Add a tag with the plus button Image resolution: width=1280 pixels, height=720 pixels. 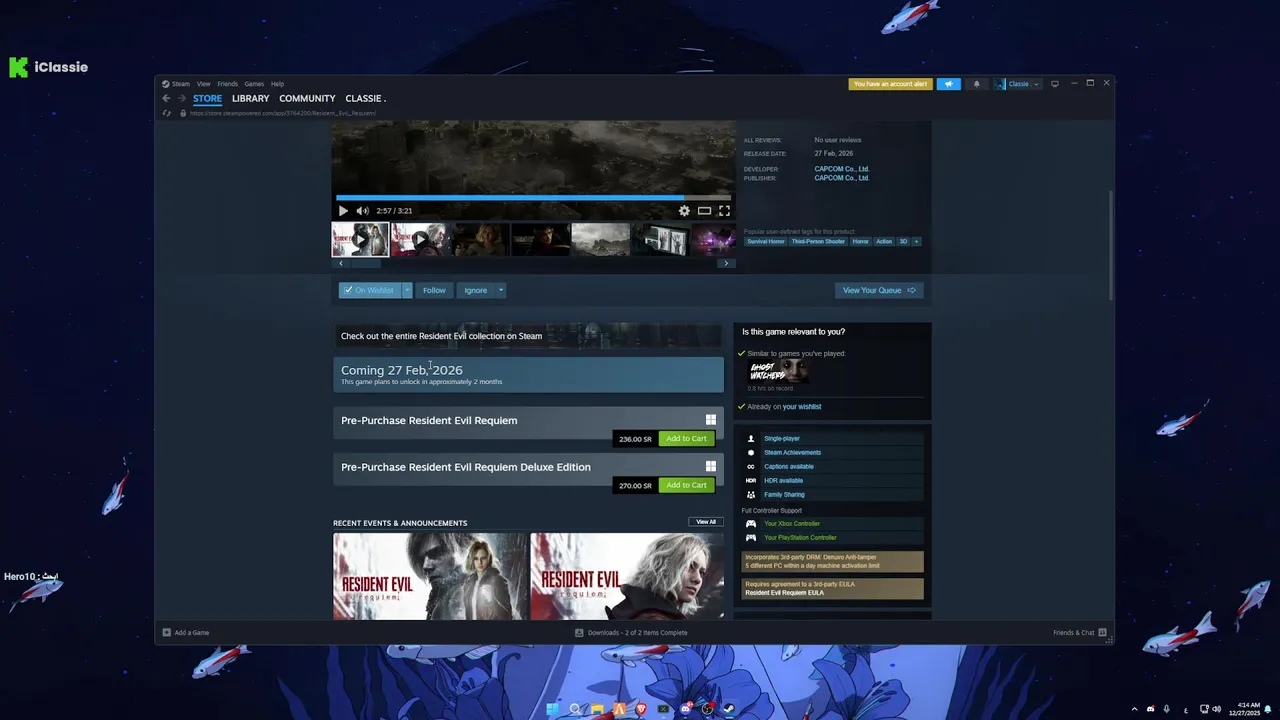916,241
